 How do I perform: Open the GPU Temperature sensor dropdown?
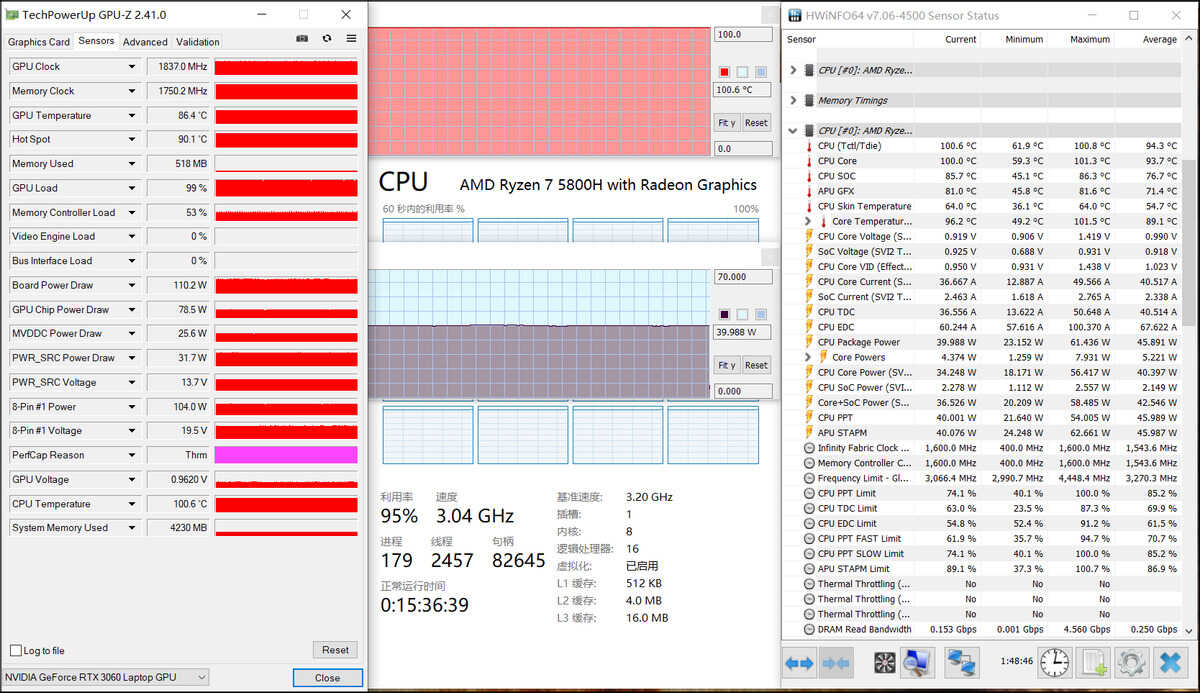[131, 115]
